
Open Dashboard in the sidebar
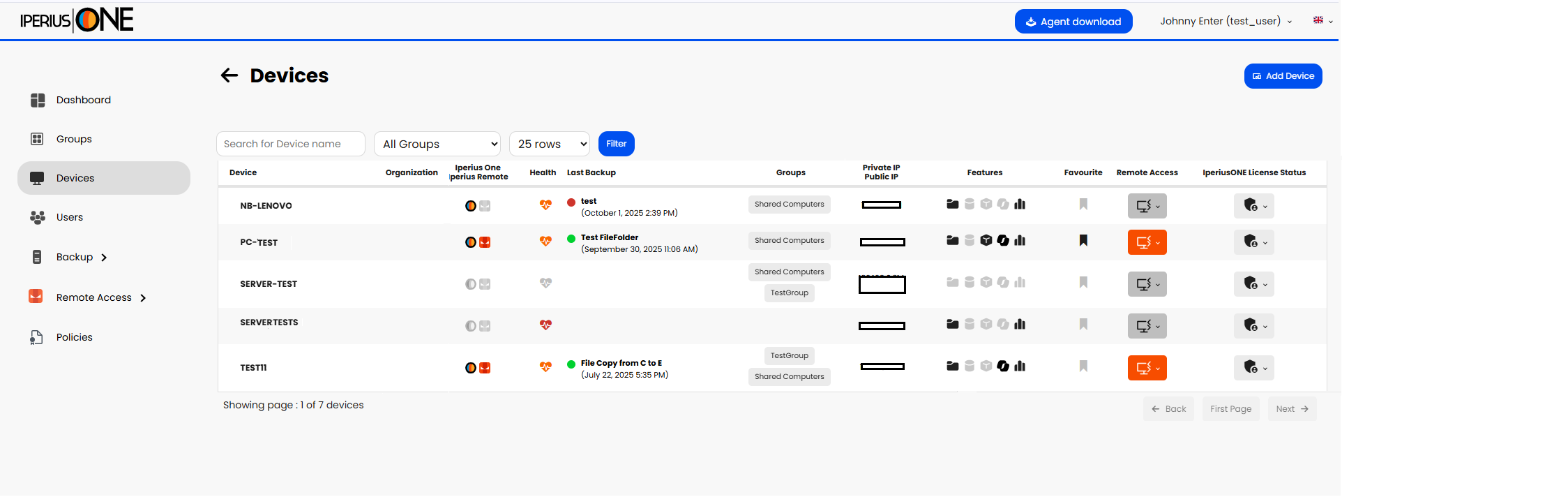pyautogui.click(x=83, y=100)
